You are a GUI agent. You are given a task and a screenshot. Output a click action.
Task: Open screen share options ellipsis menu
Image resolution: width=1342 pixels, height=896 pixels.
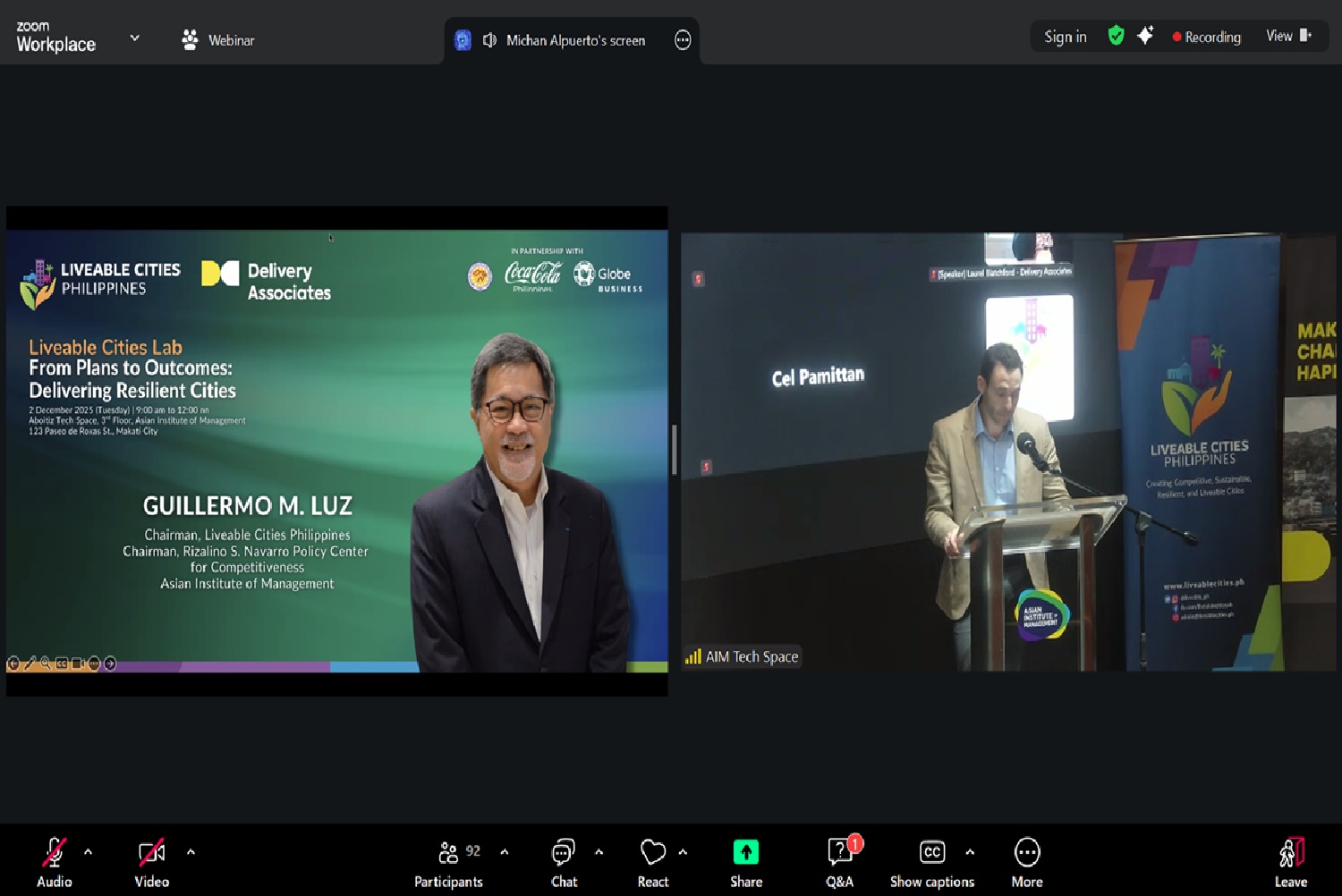coord(683,40)
